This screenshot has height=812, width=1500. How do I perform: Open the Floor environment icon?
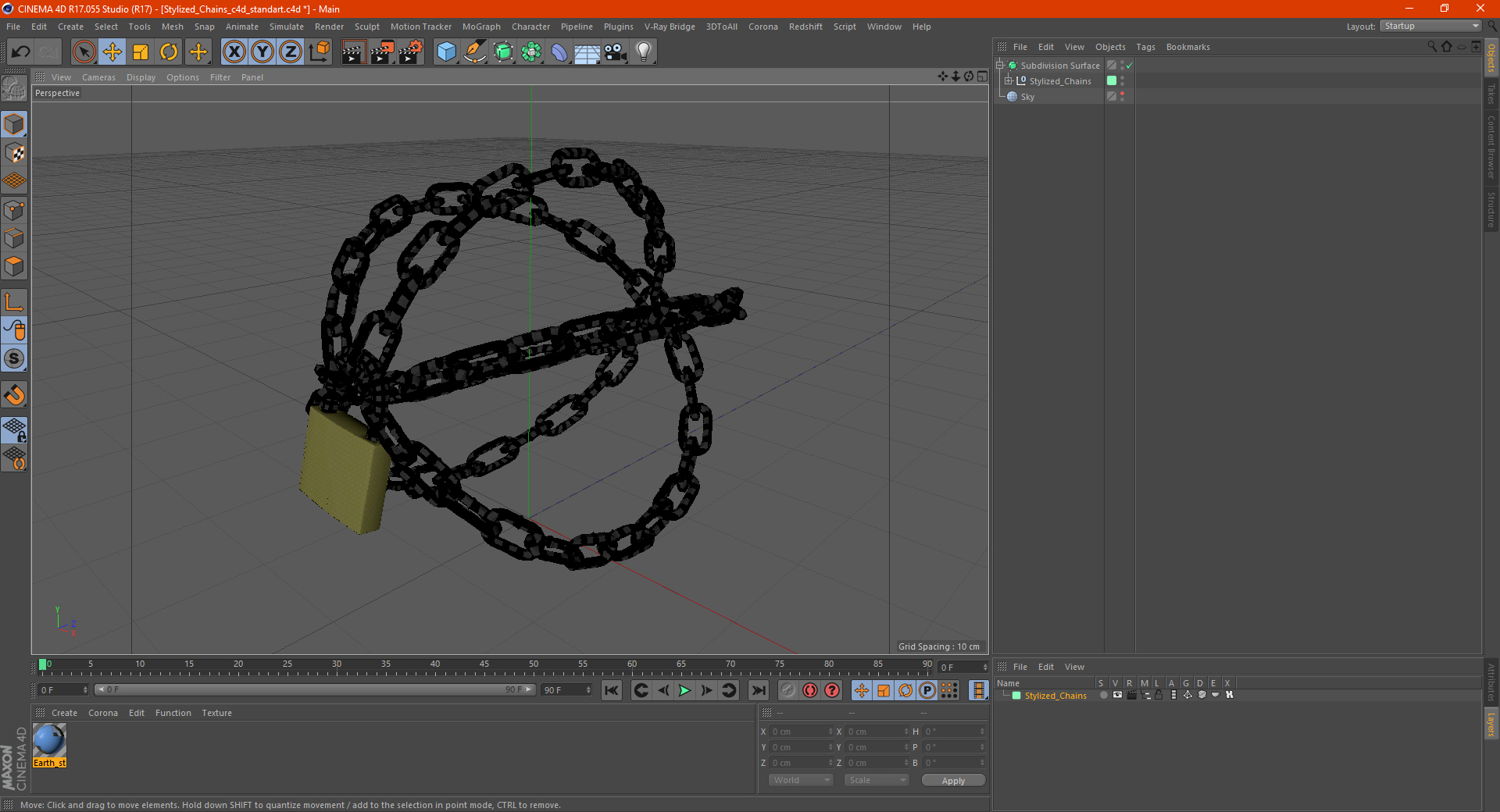[x=587, y=52]
